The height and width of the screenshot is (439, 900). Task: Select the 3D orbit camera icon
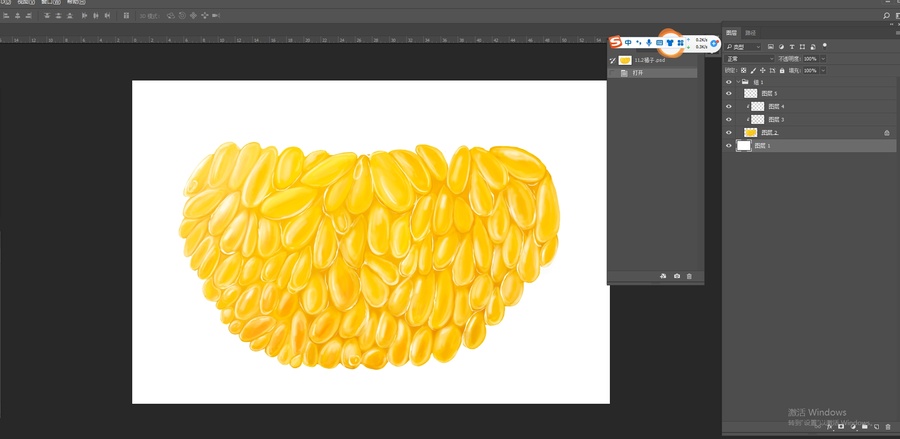(x=171, y=15)
